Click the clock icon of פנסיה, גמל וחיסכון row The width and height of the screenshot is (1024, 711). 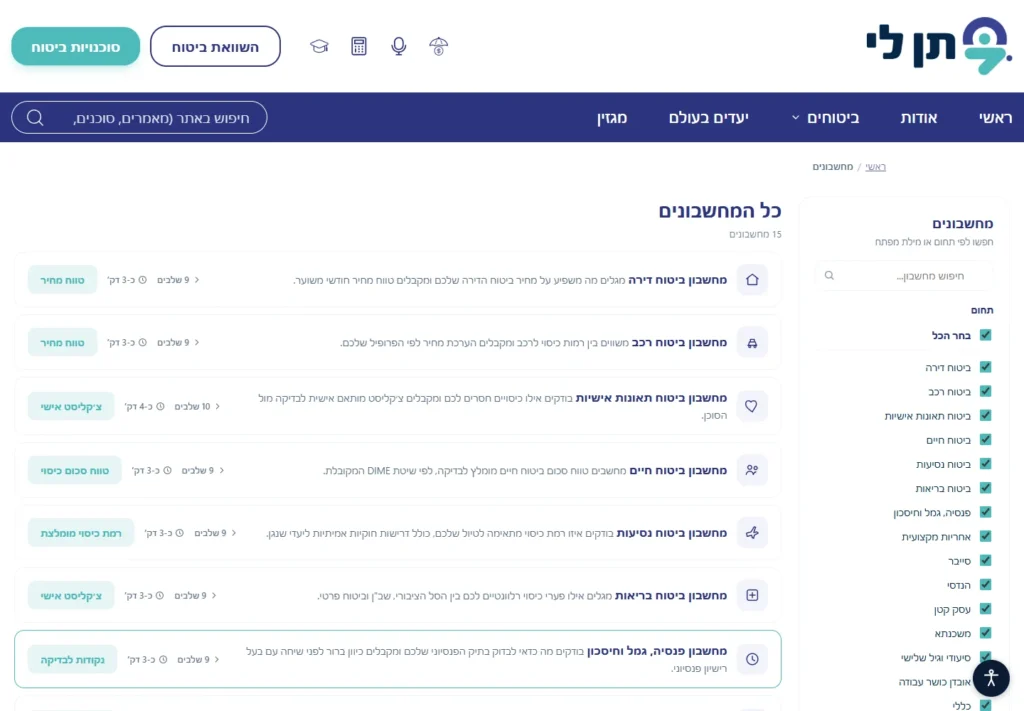coord(752,659)
